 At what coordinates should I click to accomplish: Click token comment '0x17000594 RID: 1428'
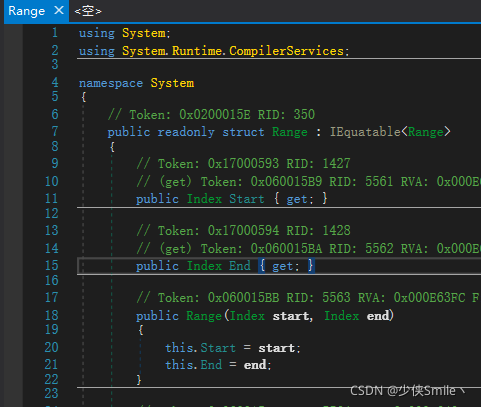279,231
